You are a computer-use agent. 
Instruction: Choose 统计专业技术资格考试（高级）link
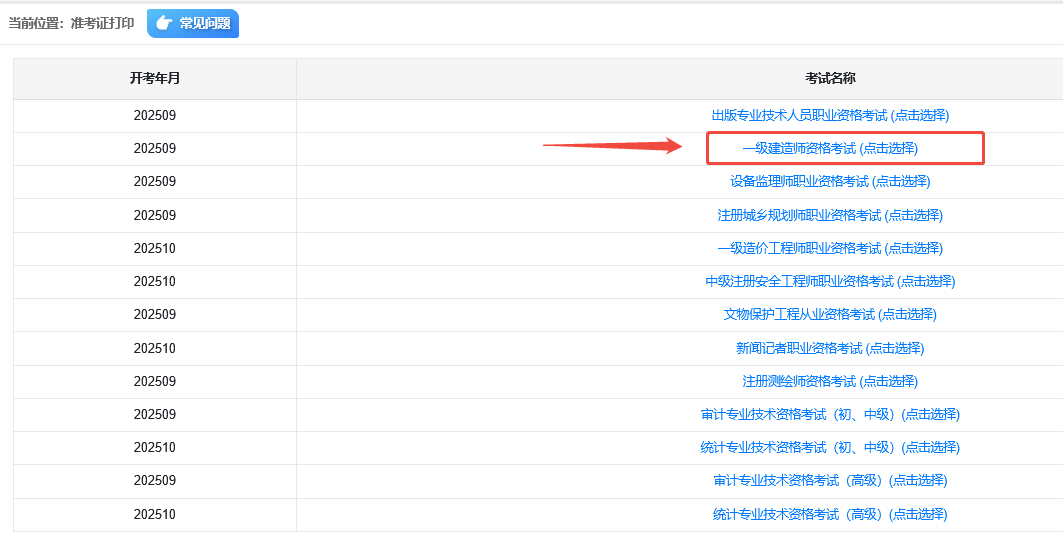830,514
